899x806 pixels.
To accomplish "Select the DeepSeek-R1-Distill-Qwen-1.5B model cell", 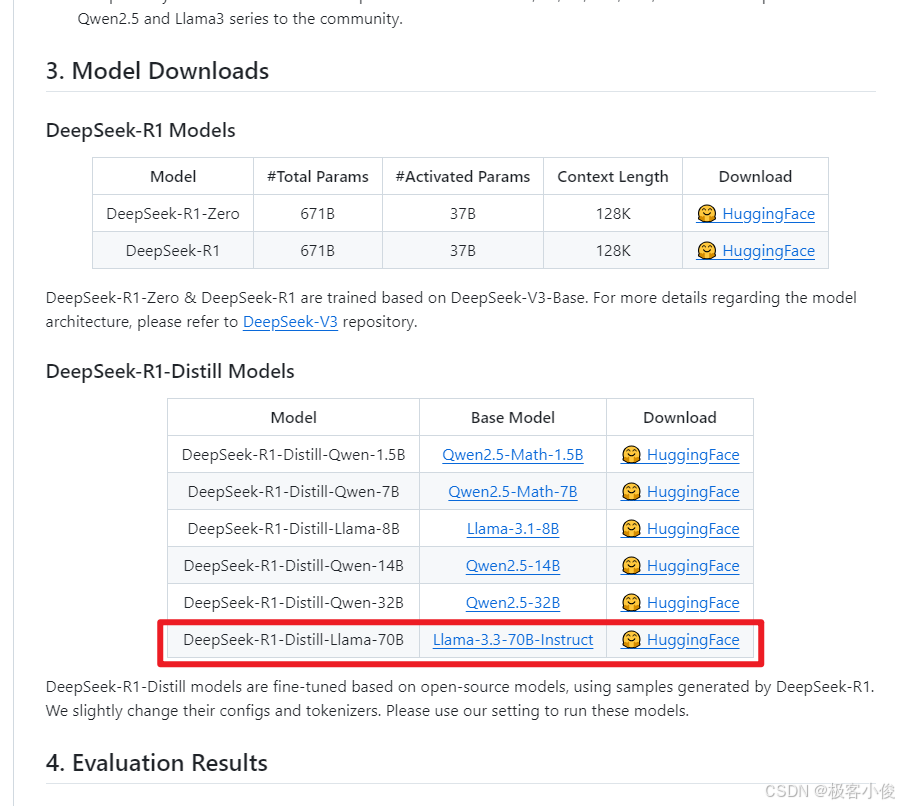I will [x=294, y=455].
